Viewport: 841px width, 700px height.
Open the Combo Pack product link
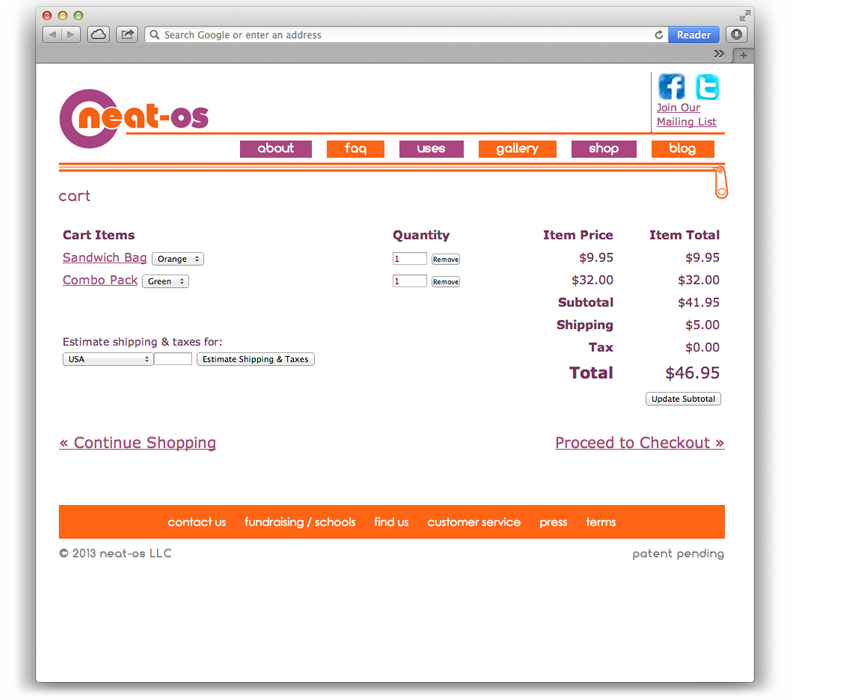click(x=100, y=281)
